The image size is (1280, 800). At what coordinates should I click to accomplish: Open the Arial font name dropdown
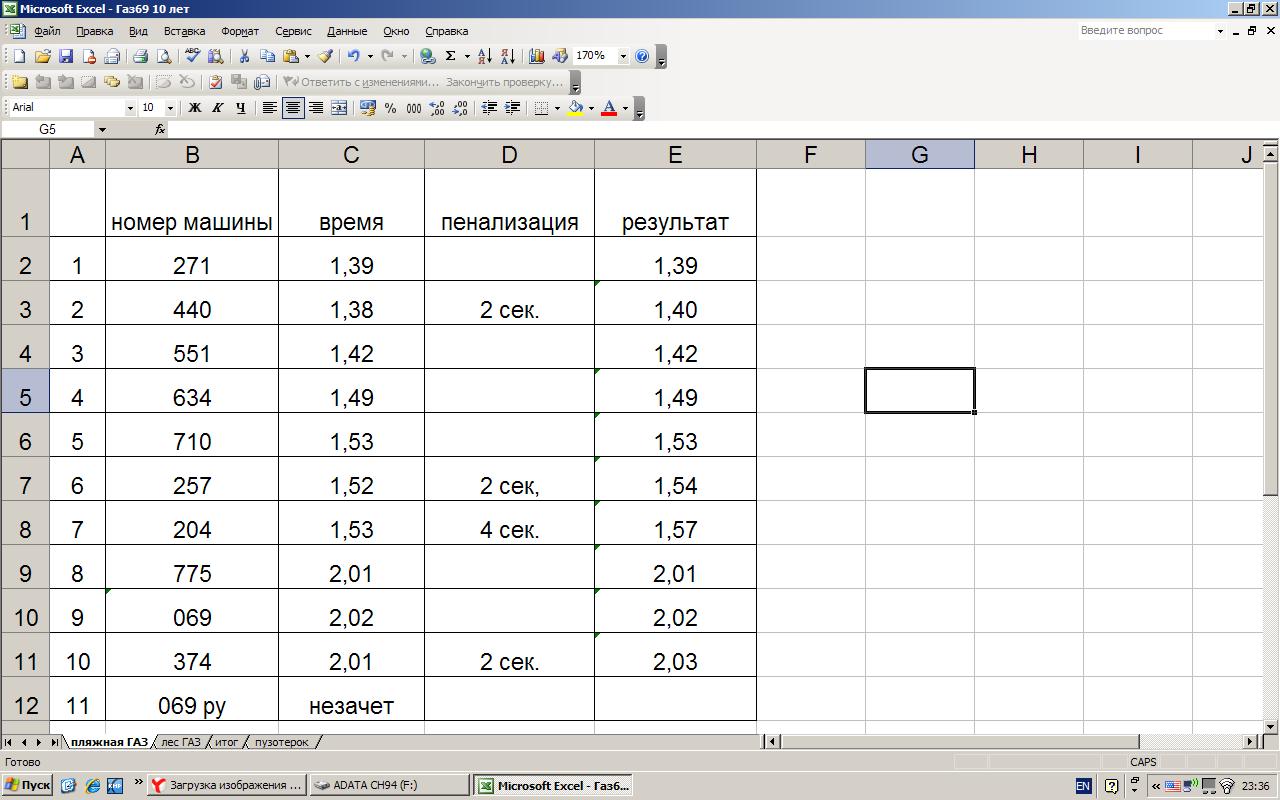[129, 108]
